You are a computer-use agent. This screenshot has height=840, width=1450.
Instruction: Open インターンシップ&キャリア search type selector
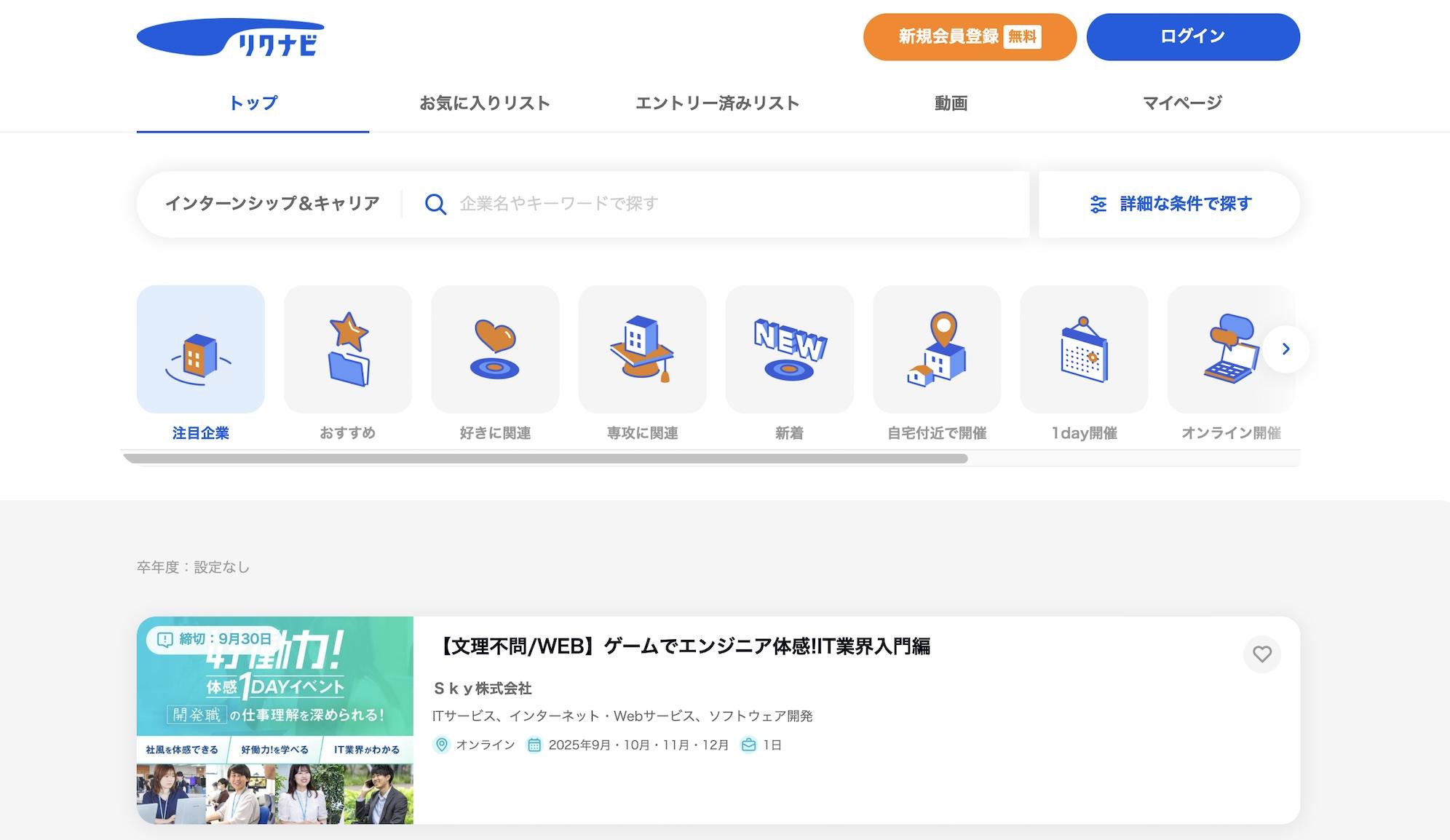pos(272,204)
